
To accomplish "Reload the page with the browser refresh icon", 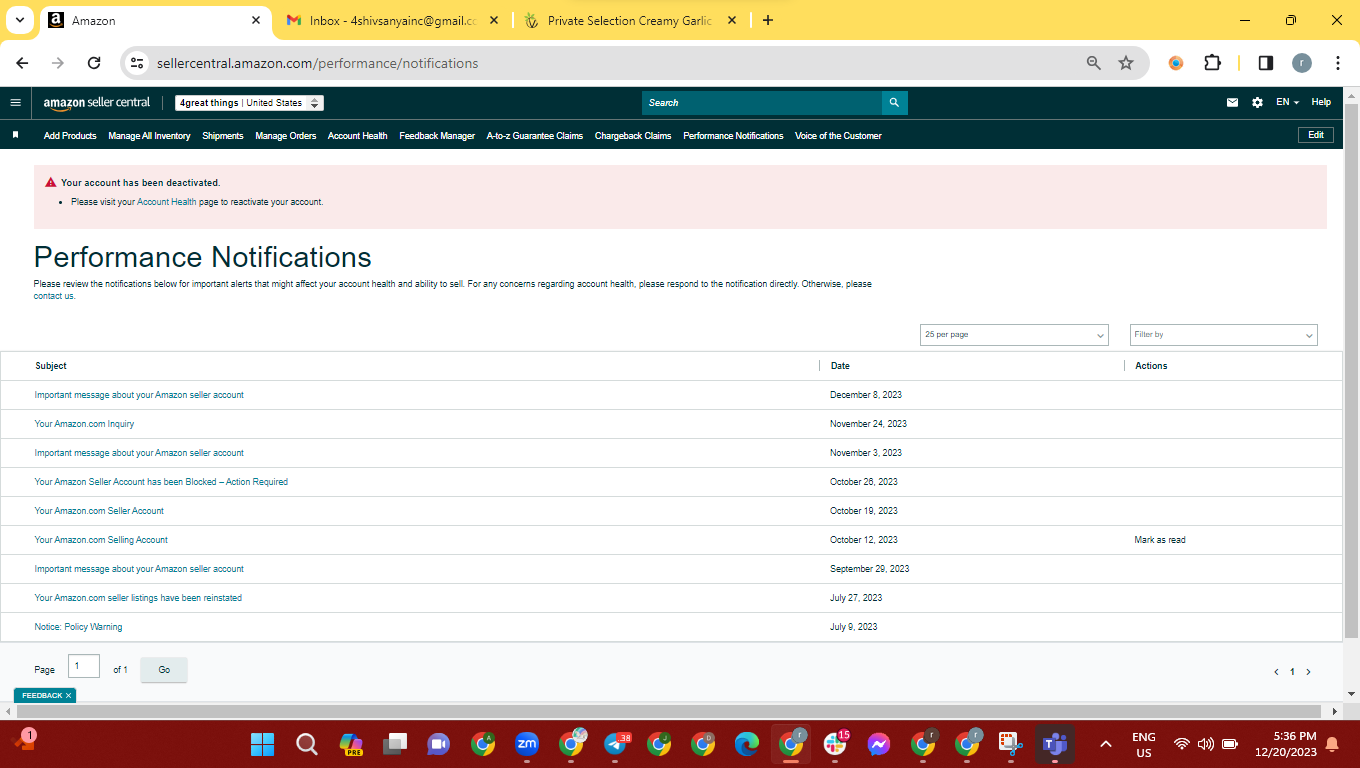I will point(94,63).
